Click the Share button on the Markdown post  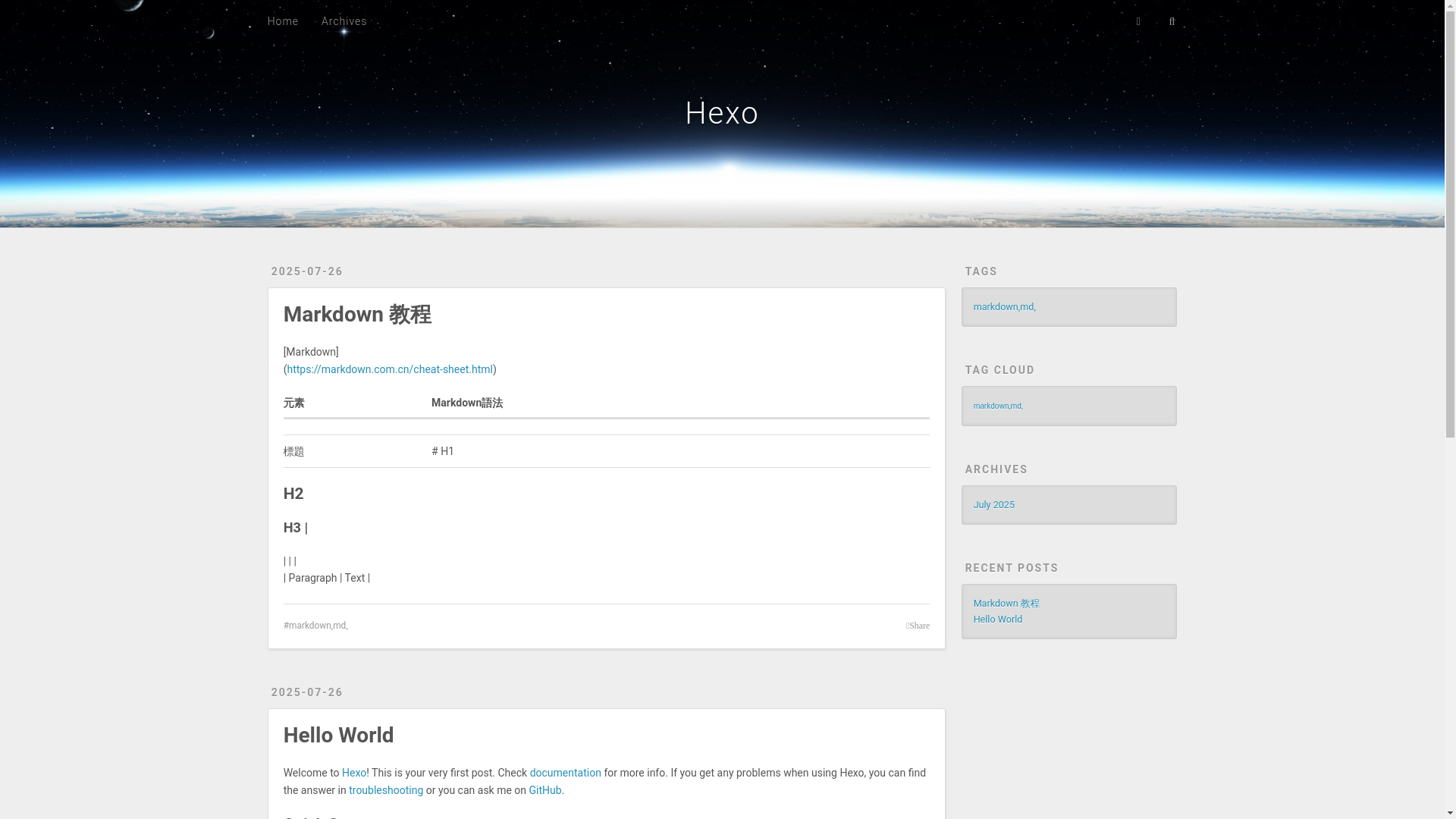coord(918,626)
